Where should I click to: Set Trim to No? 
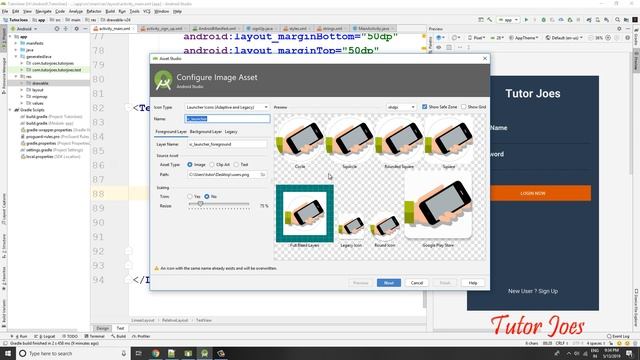pos(207,196)
